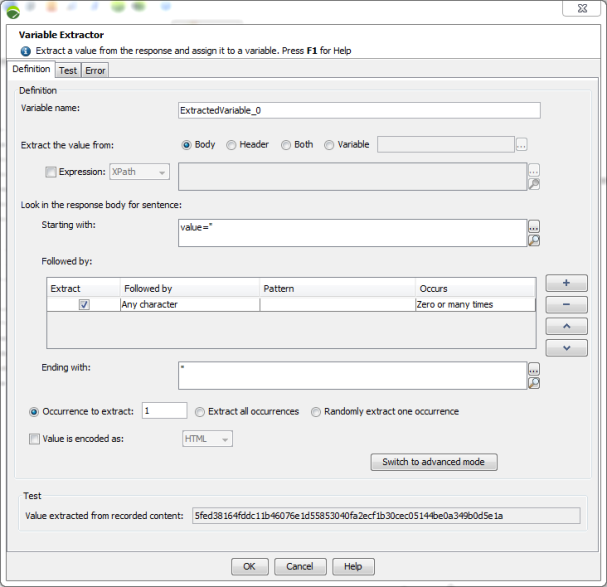The height and width of the screenshot is (587, 607).
Task: Click the Pattern column header
Action: [x=338, y=288]
